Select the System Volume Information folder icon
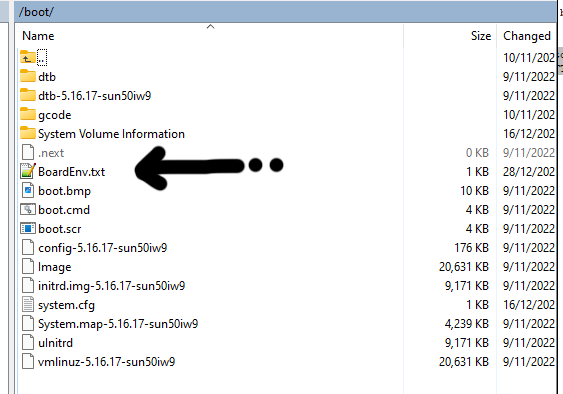This screenshot has width=563, height=394. (28, 134)
